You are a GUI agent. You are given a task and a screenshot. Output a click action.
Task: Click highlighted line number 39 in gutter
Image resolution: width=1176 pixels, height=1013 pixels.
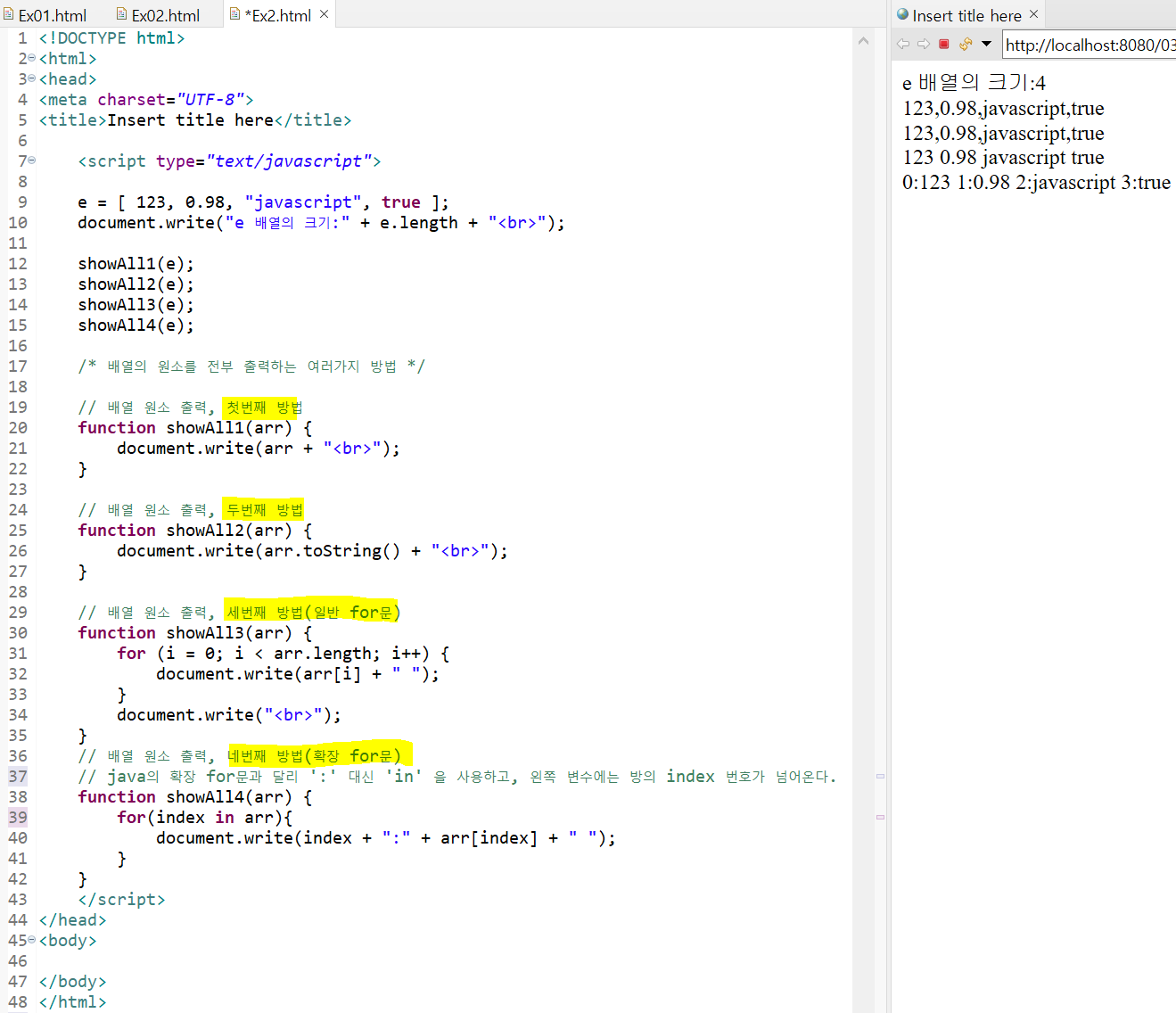tap(18, 817)
